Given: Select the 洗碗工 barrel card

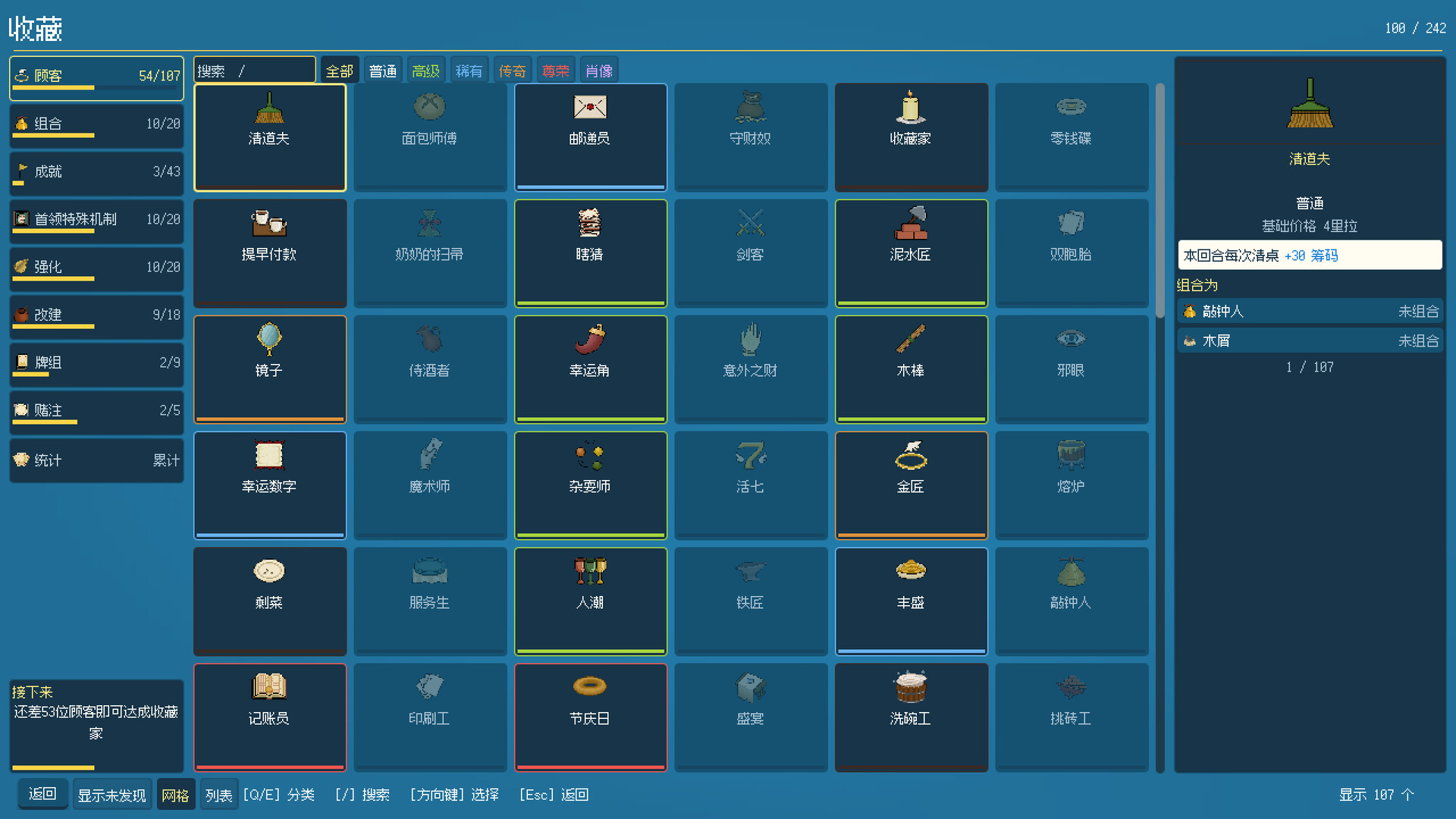Looking at the screenshot, I should coord(912,717).
